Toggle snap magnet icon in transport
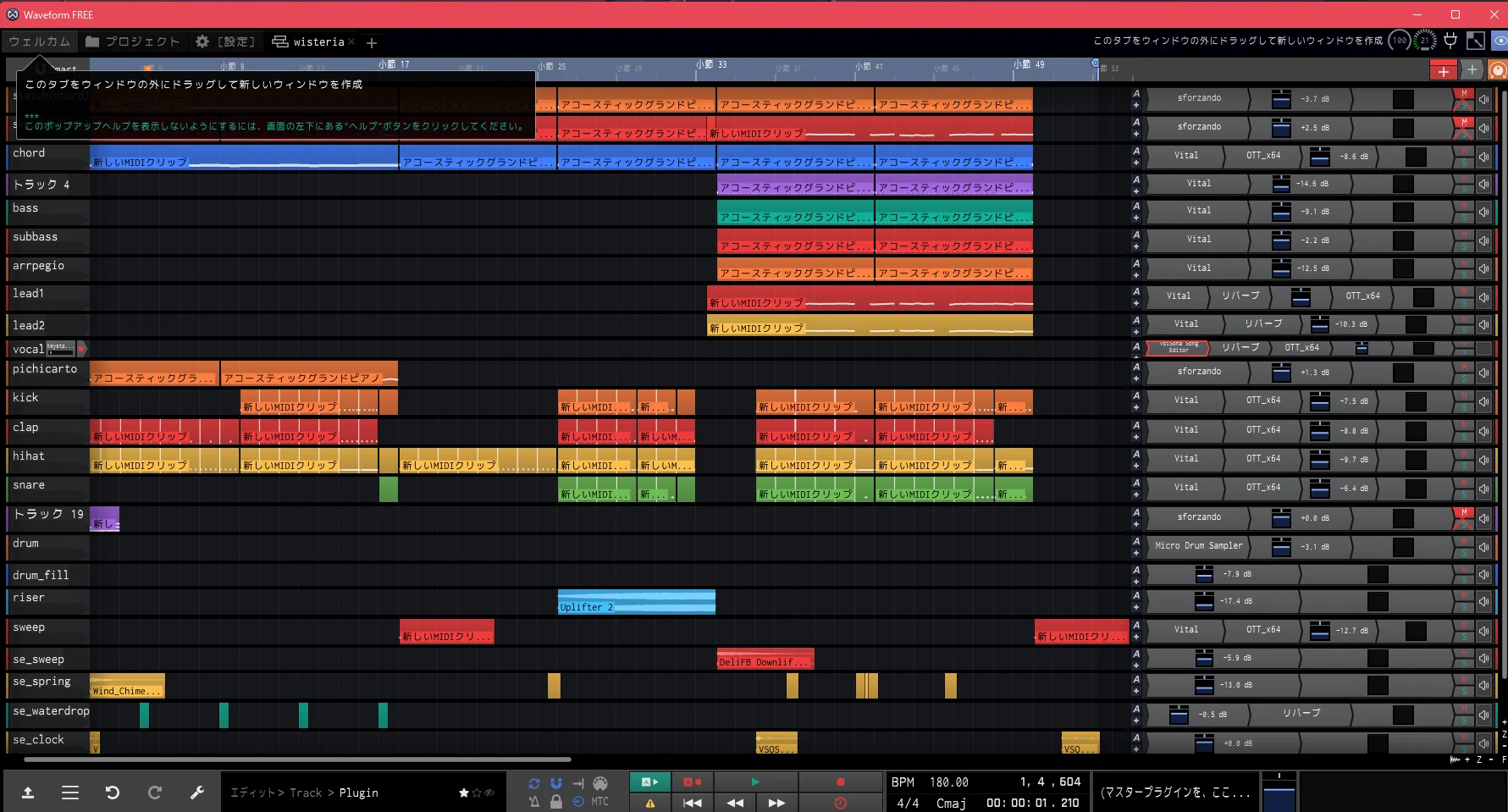 [x=556, y=783]
